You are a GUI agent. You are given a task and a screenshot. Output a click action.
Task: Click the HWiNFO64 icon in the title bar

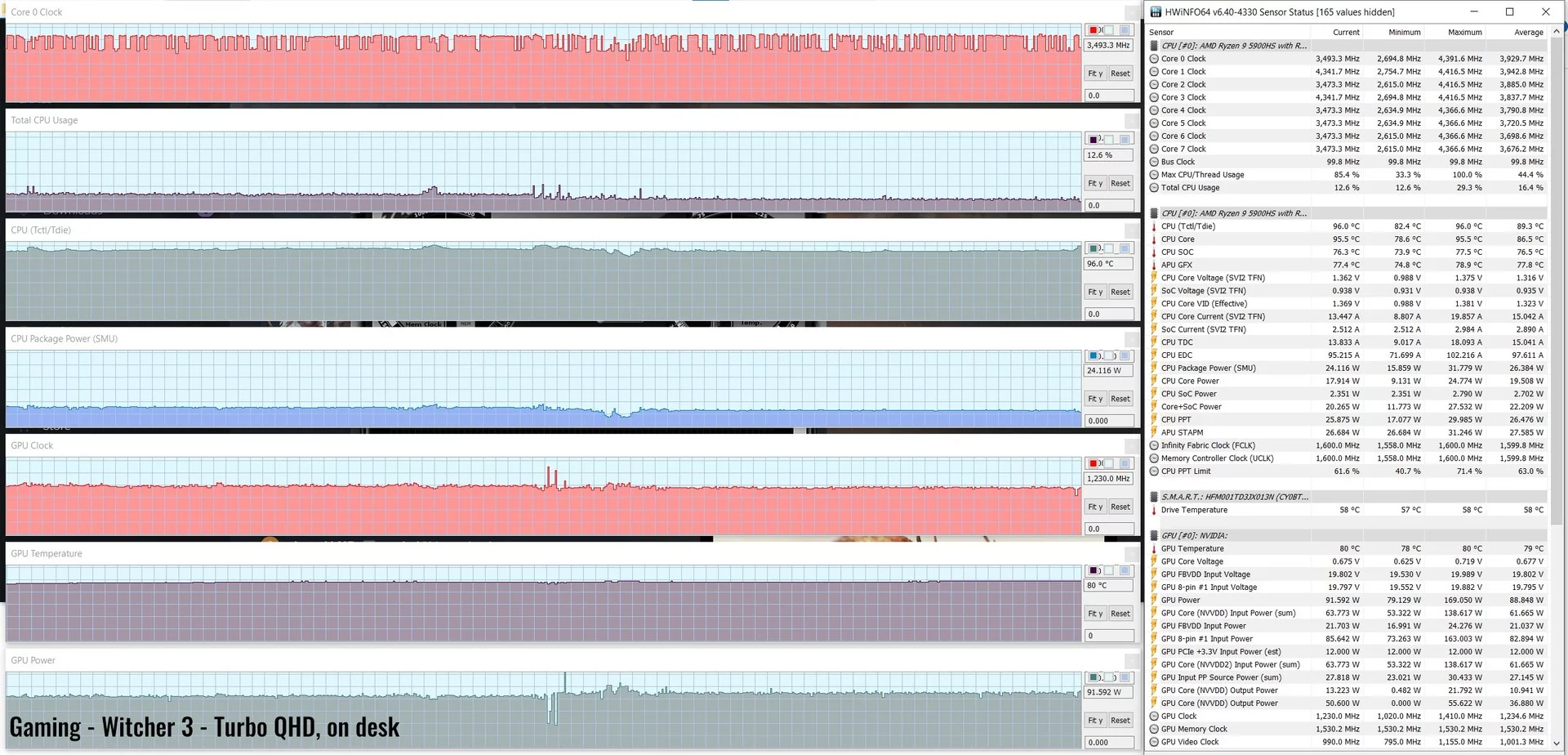pyautogui.click(x=1156, y=12)
